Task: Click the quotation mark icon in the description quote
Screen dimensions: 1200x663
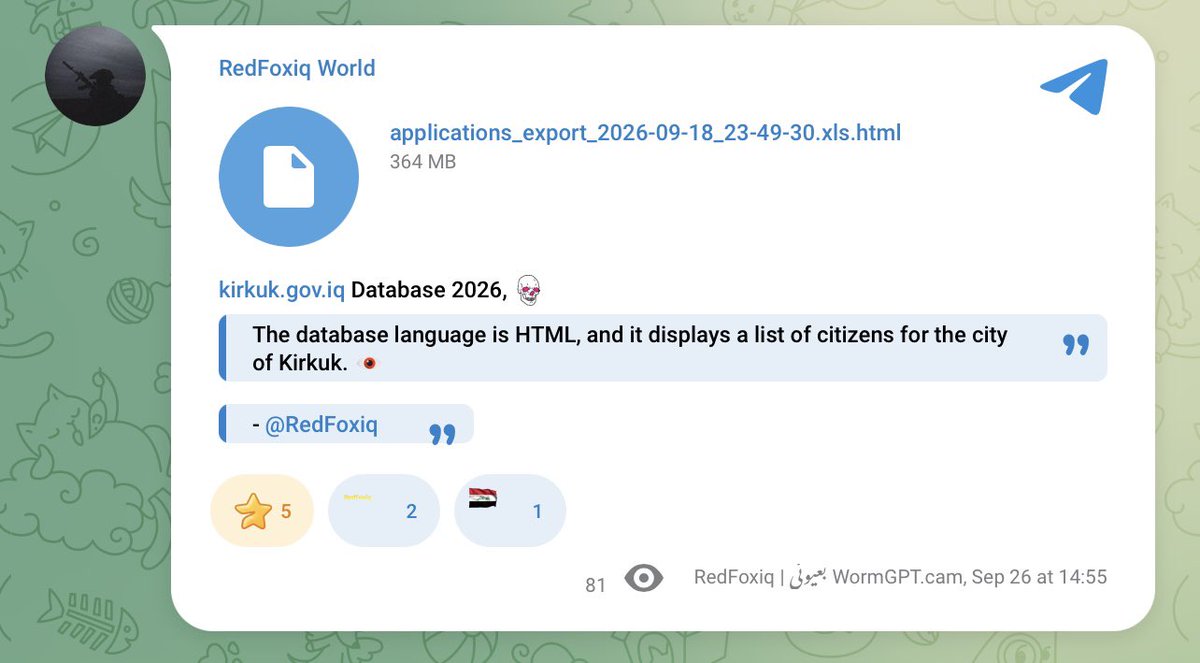Action: click(1075, 345)
